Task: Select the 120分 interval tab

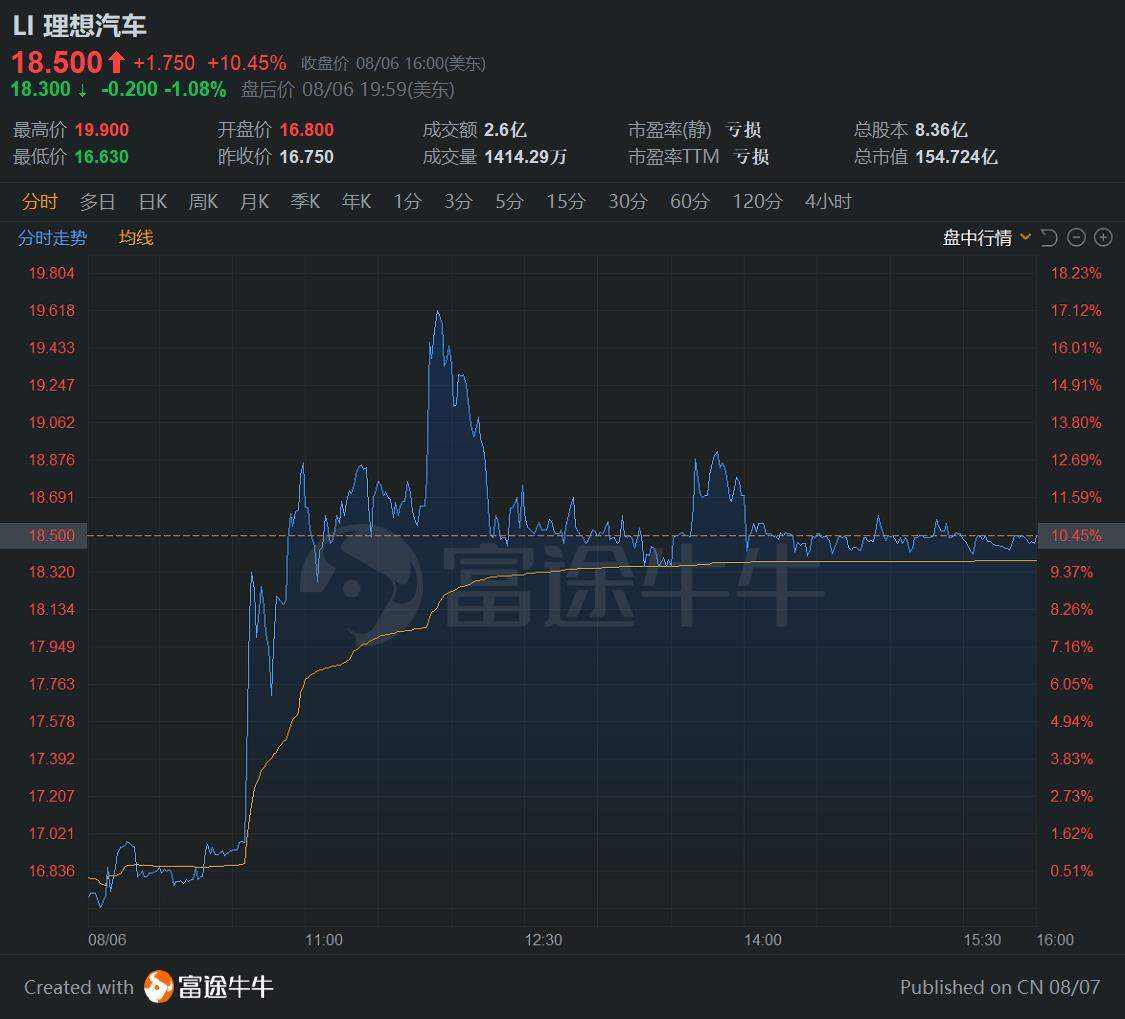Action: point(757,202)
